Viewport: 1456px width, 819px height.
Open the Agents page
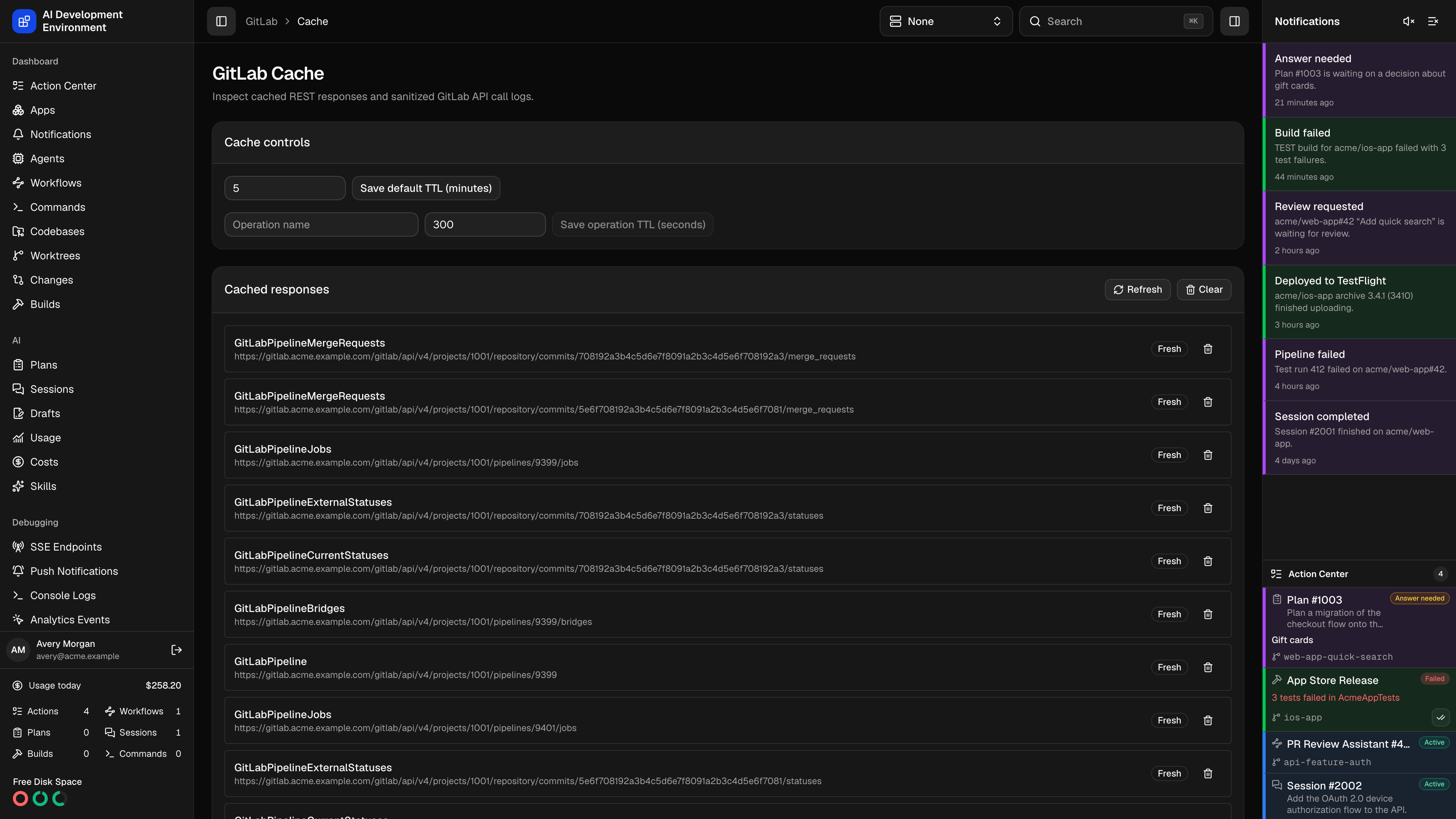tap(97, 159)
